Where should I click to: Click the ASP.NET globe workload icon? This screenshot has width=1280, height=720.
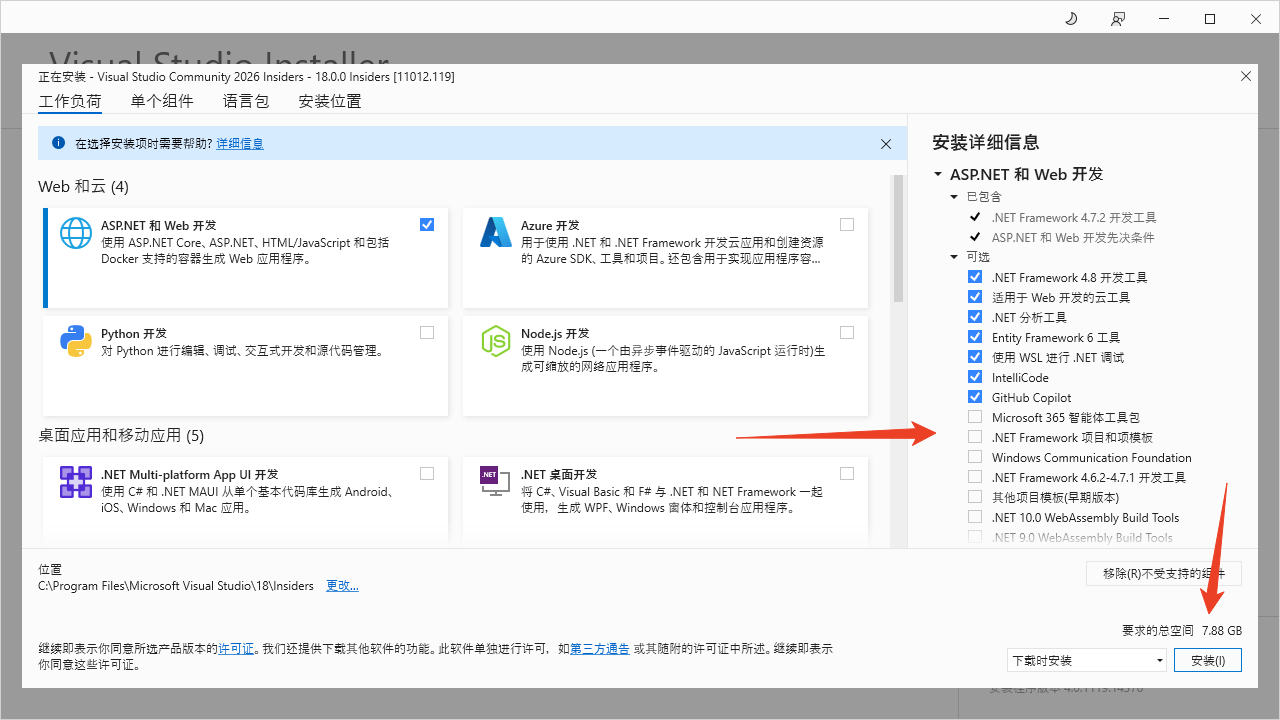[76, 233]
